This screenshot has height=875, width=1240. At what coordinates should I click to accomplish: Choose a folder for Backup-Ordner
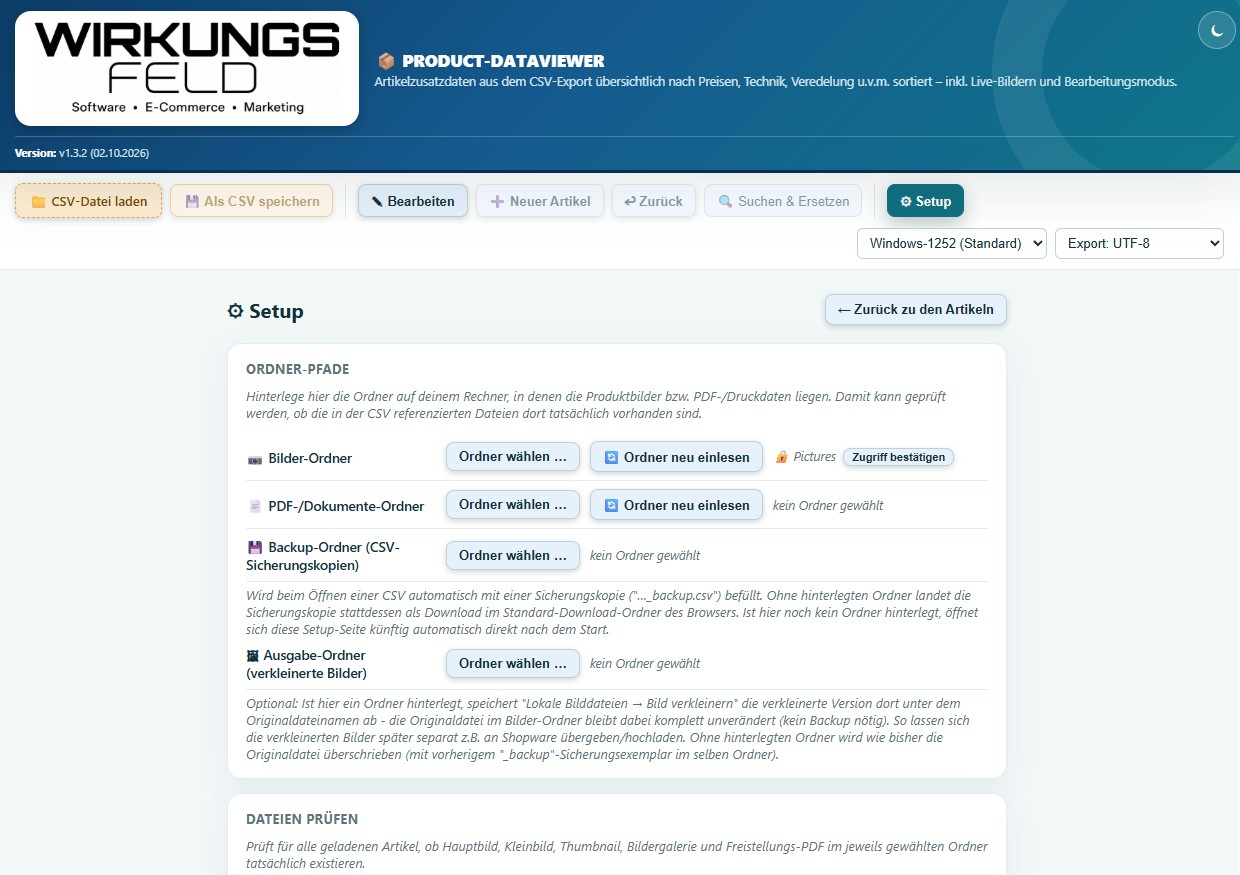[x=513, y=555]
